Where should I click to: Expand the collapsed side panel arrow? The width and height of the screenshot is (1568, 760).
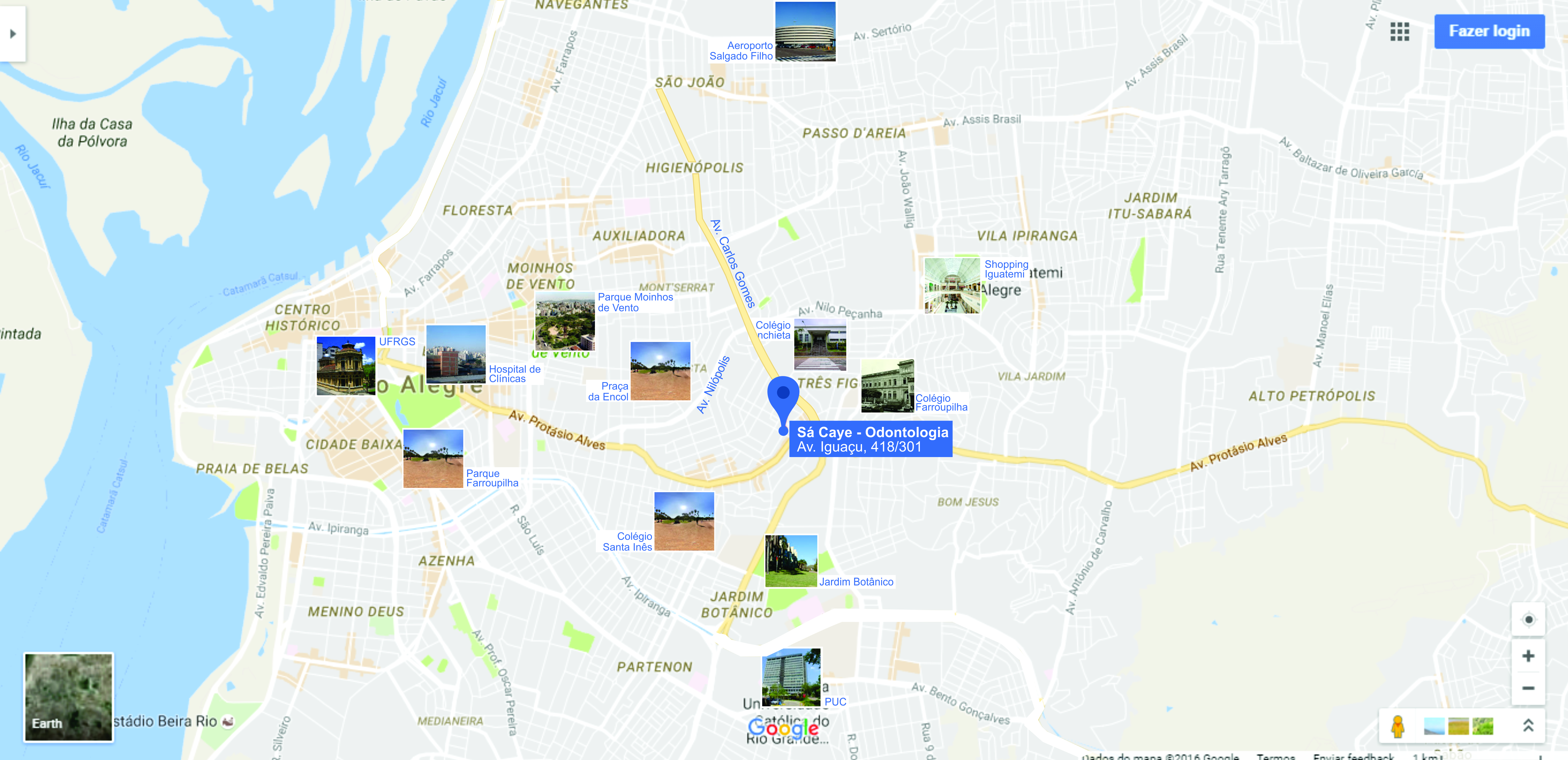point(13,34)
